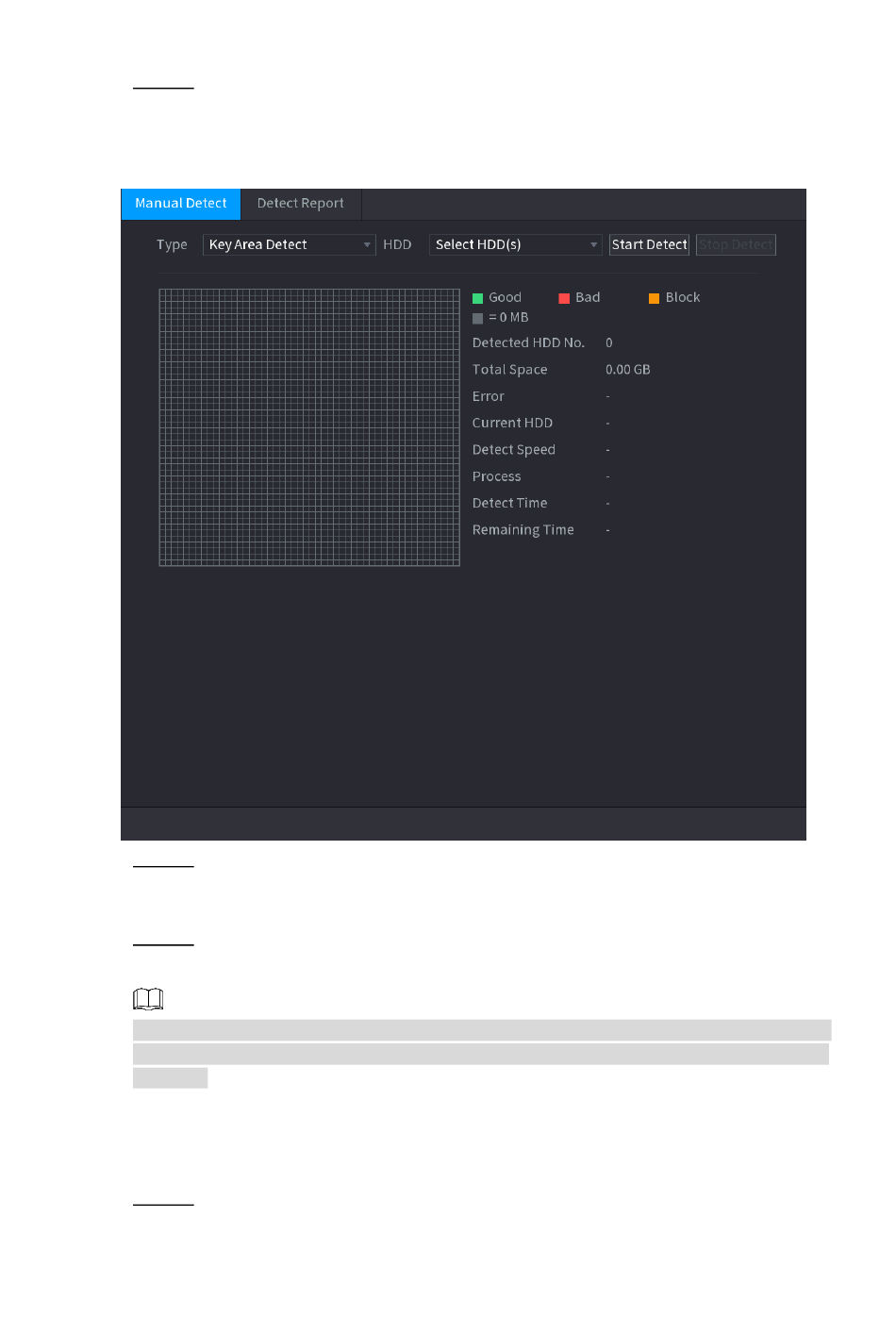Click the Detect Time label
Image resolution: width=896 pixels, height=1317 pixels.
tap(509, 504)
